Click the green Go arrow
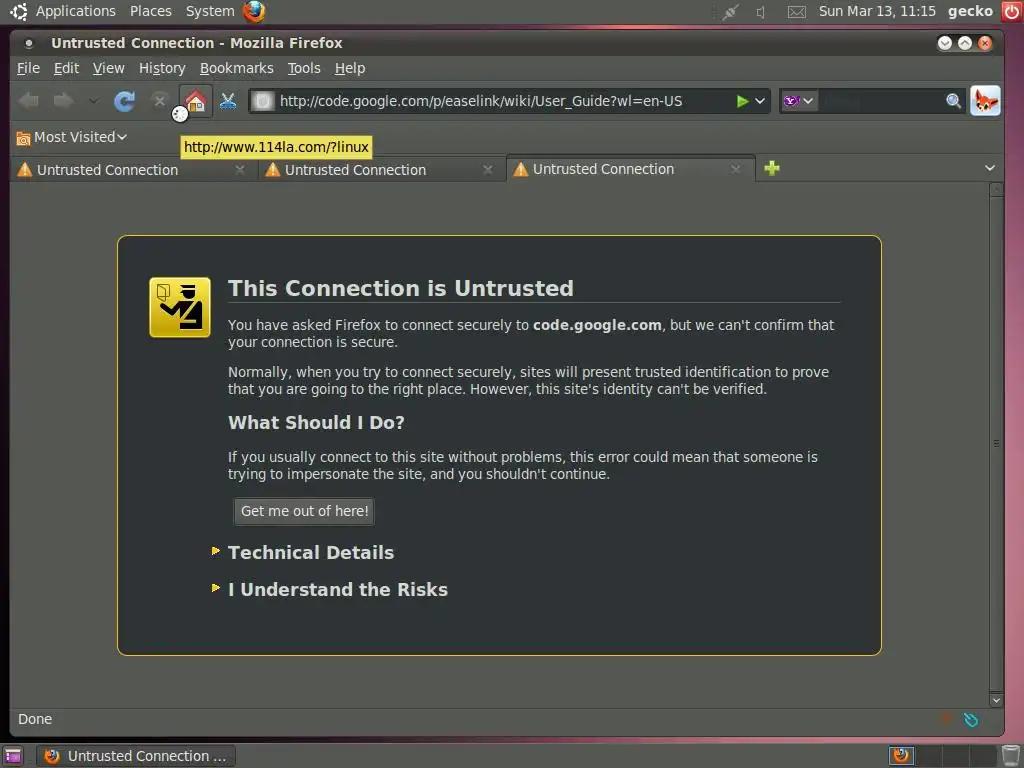The width and height of the screenshot is (1024, 768). [742, 101]
